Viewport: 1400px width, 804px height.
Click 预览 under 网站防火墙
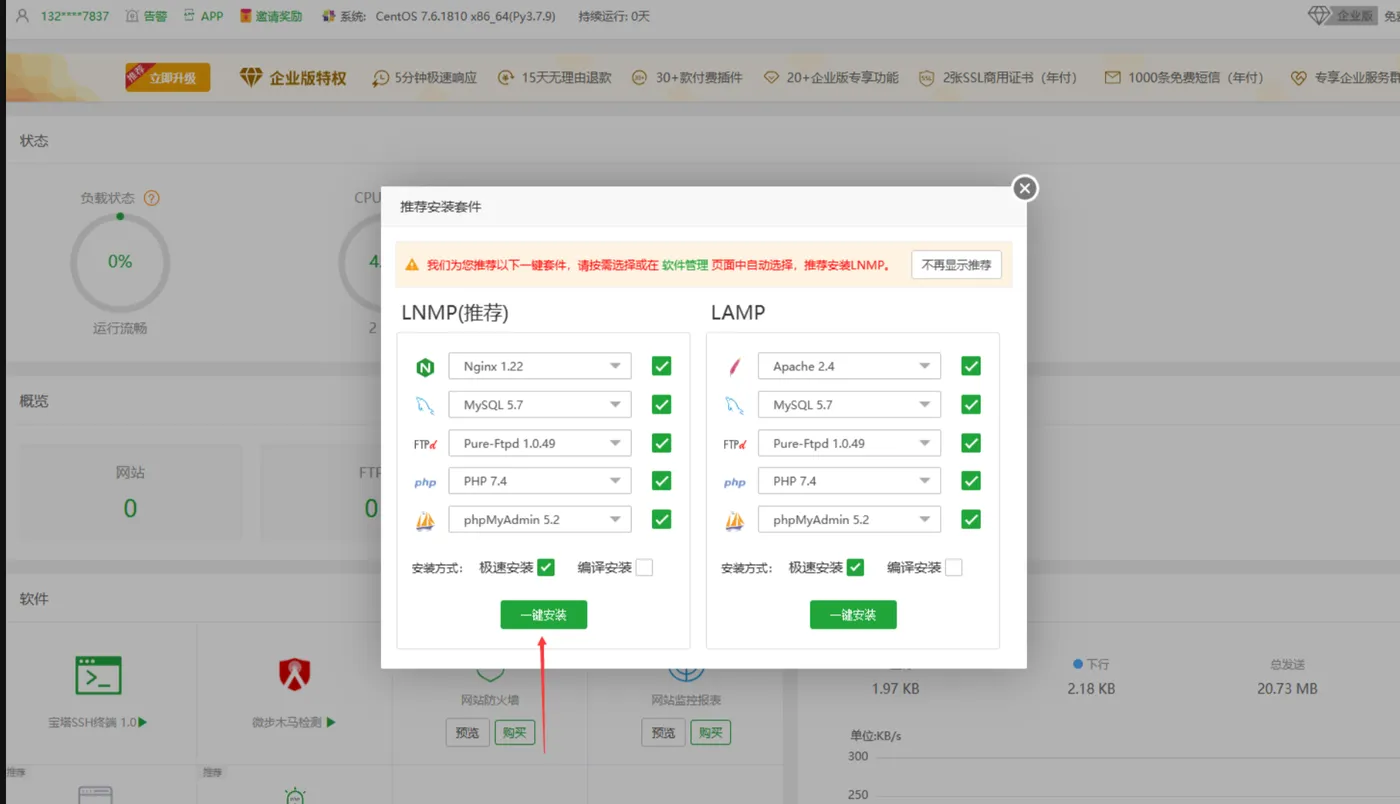point(467,733)
